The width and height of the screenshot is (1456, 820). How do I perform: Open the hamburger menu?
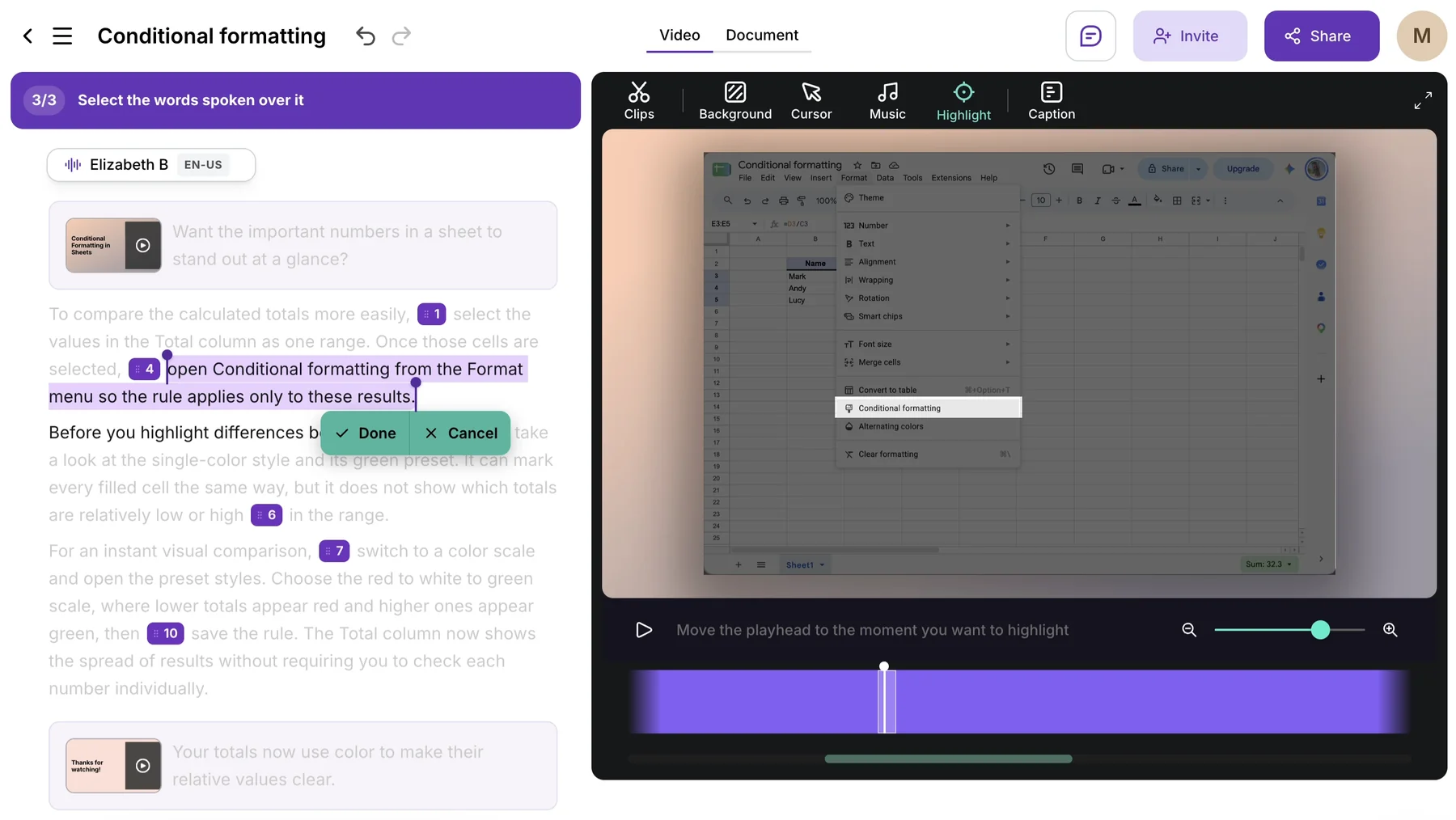pos(62,36)
